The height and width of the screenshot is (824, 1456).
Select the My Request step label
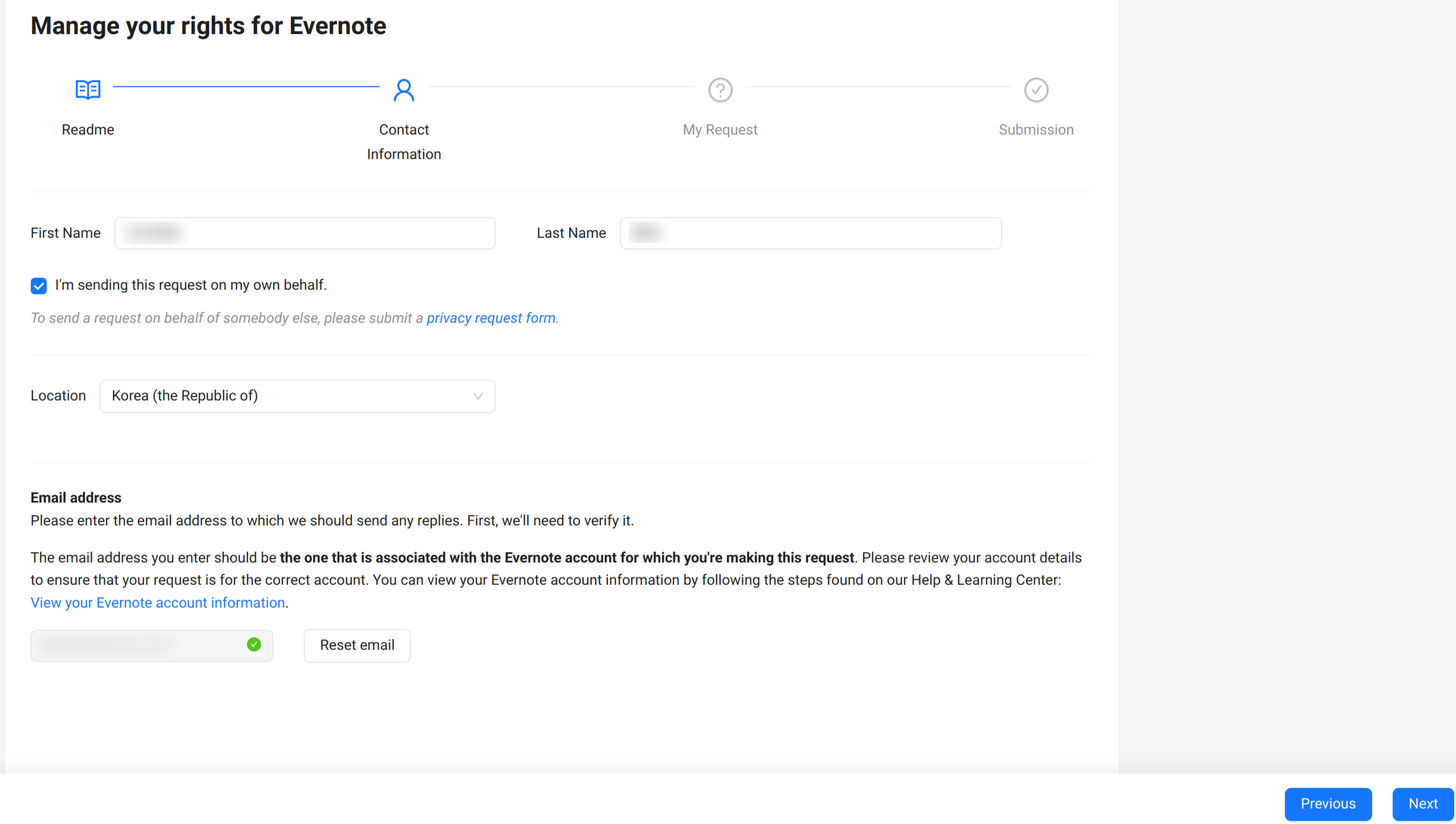coord(720,130)
